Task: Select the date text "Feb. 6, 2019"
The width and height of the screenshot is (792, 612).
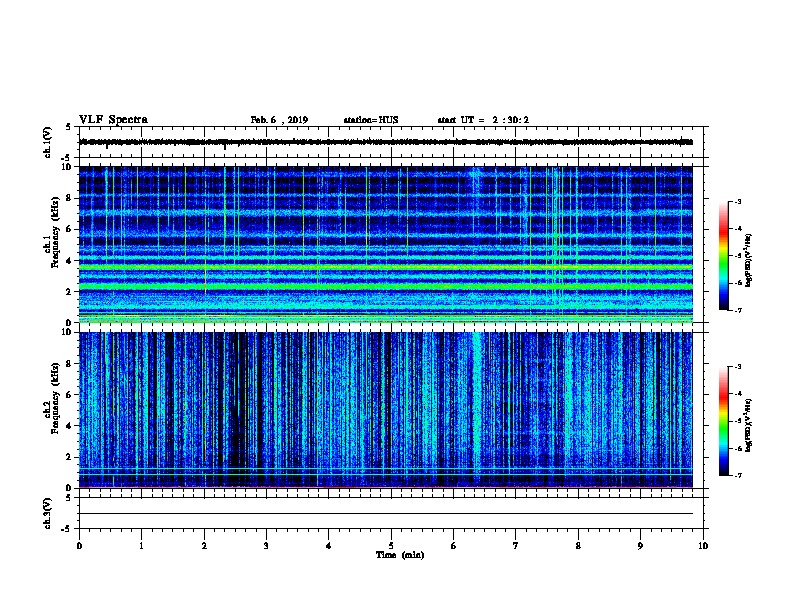Action: pyautogui.click(x=279, y=120)
